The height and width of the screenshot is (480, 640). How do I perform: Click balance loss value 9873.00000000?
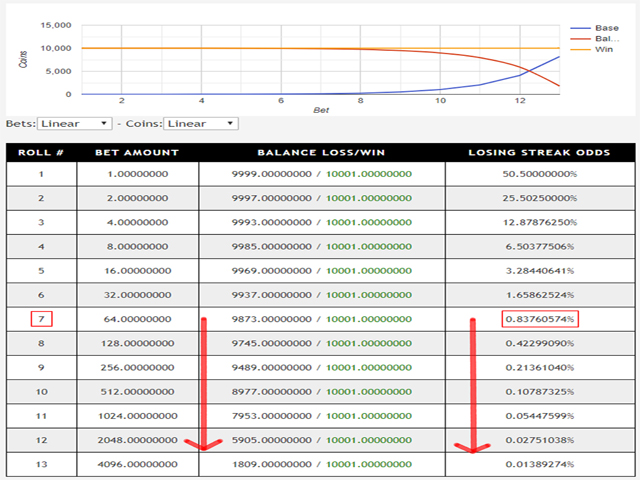(x=271, y=319)
